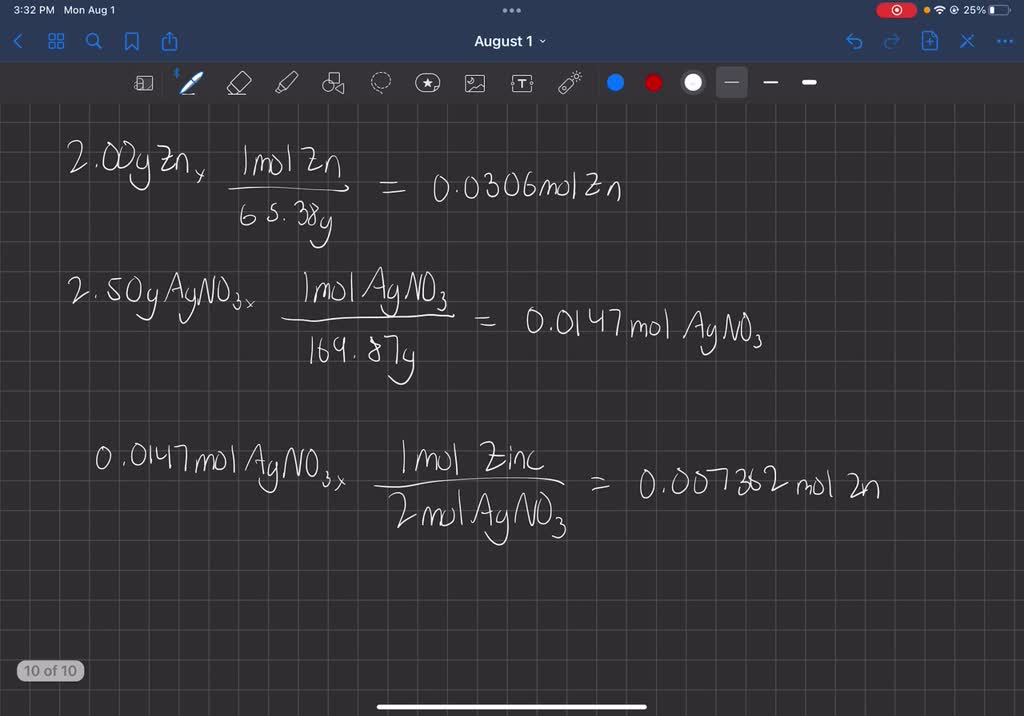Image resolution: width=1024 pixels, height=716 pixels.
Task: Activate the lasso selection tool
Action: coord(380,83)
